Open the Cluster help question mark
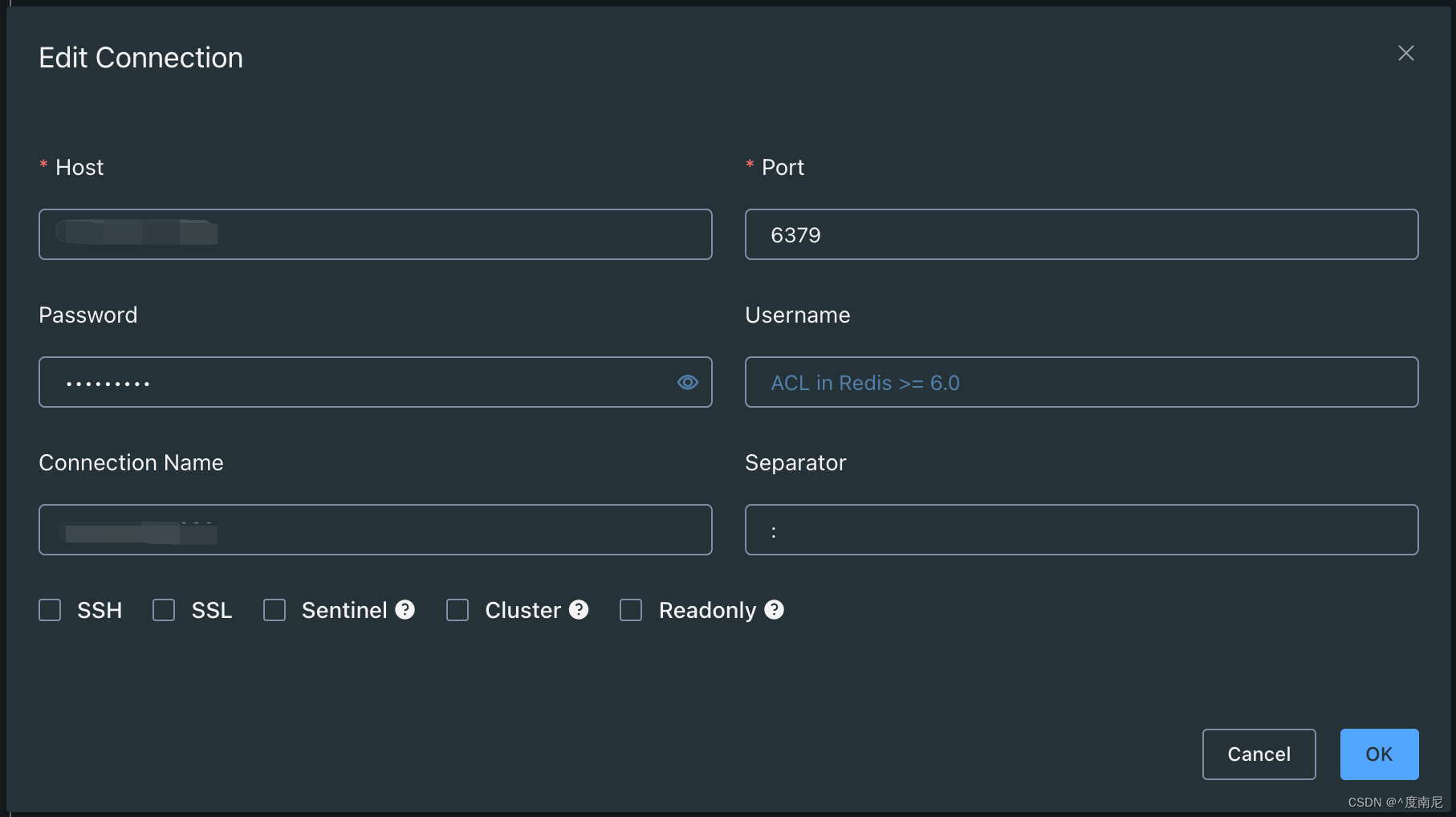 click(579, 610)
